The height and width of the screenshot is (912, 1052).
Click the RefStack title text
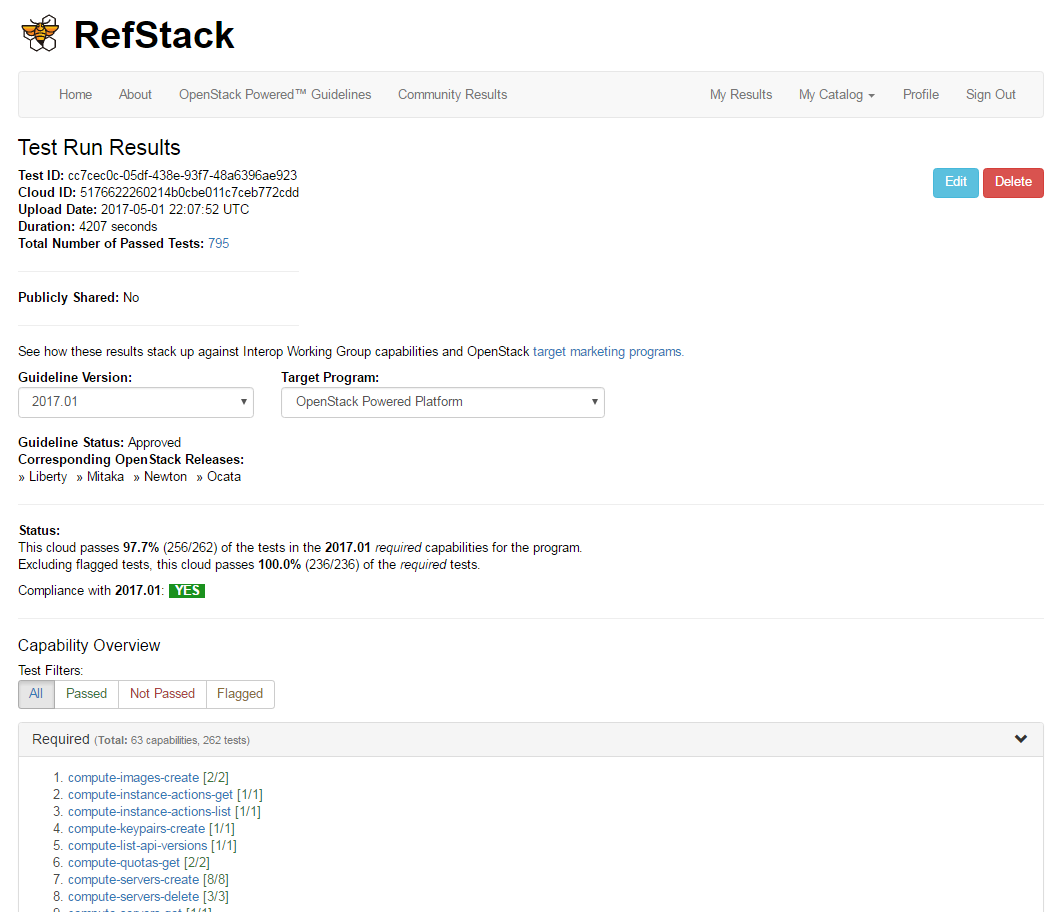pyautogui.click(x=154, y=35)
